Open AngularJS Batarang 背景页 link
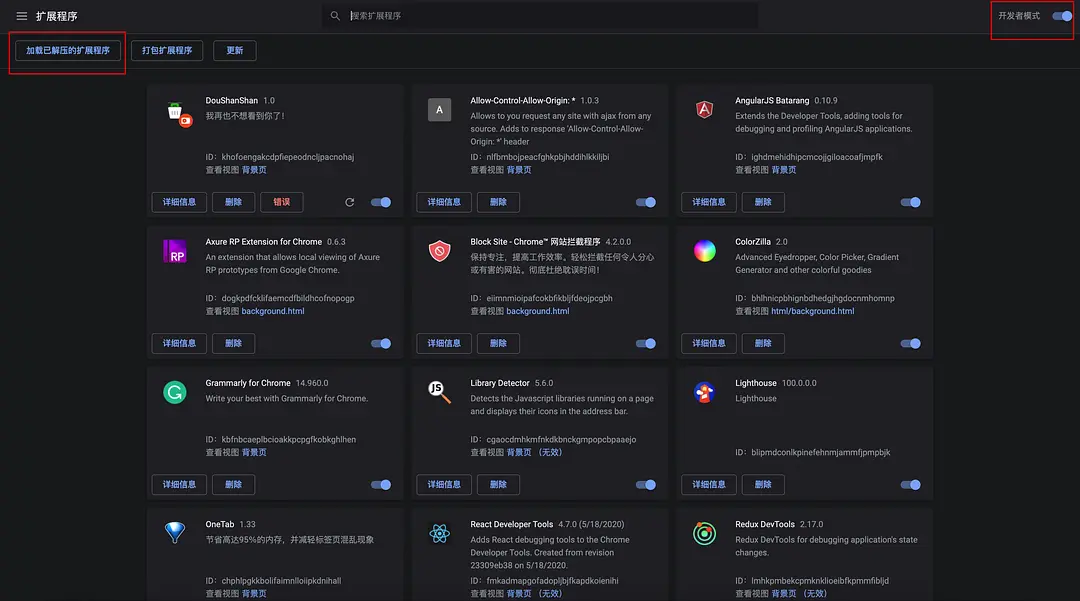 tap(784, 170)
